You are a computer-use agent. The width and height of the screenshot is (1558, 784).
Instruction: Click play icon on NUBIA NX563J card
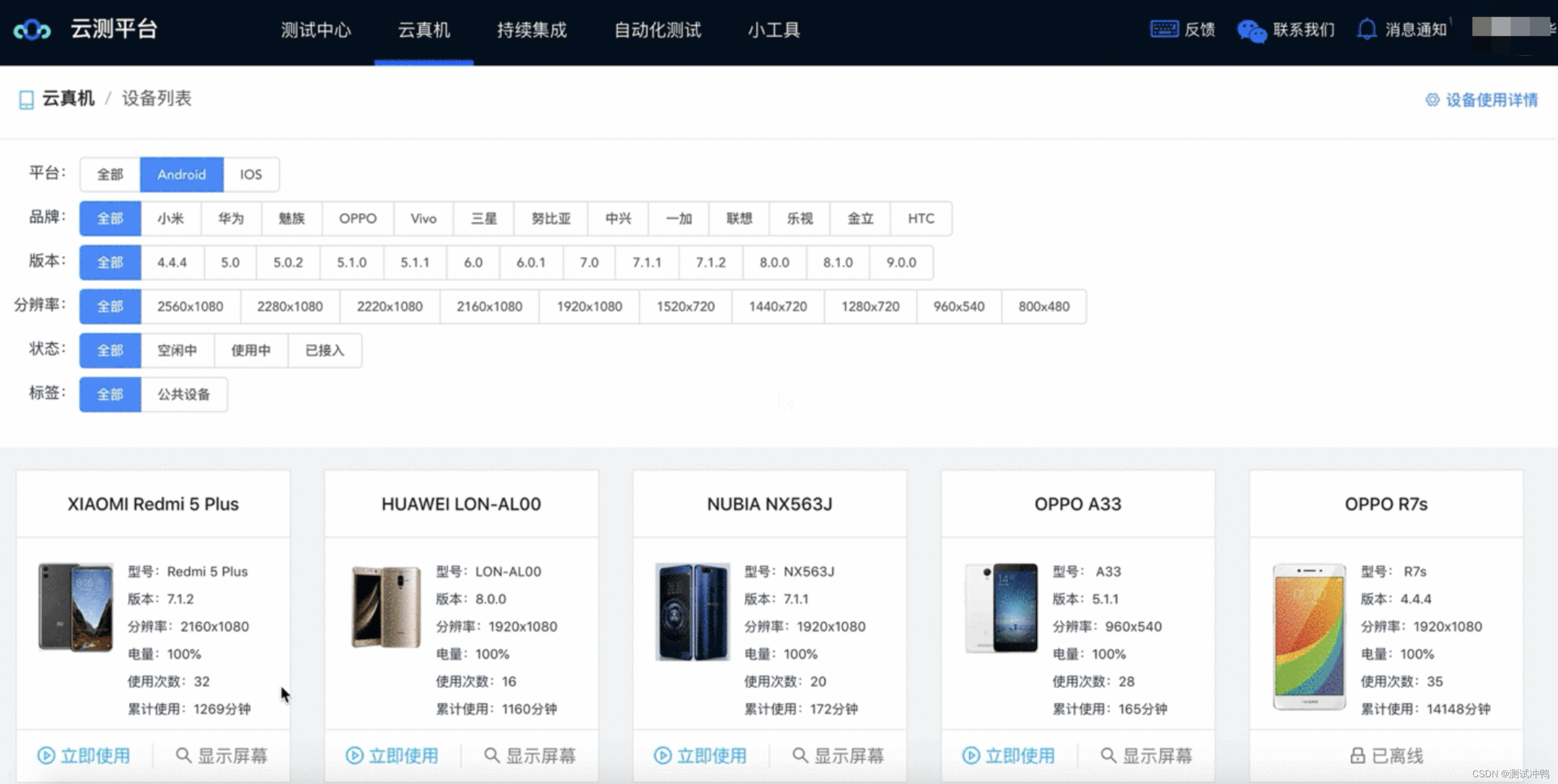[663, 755]
